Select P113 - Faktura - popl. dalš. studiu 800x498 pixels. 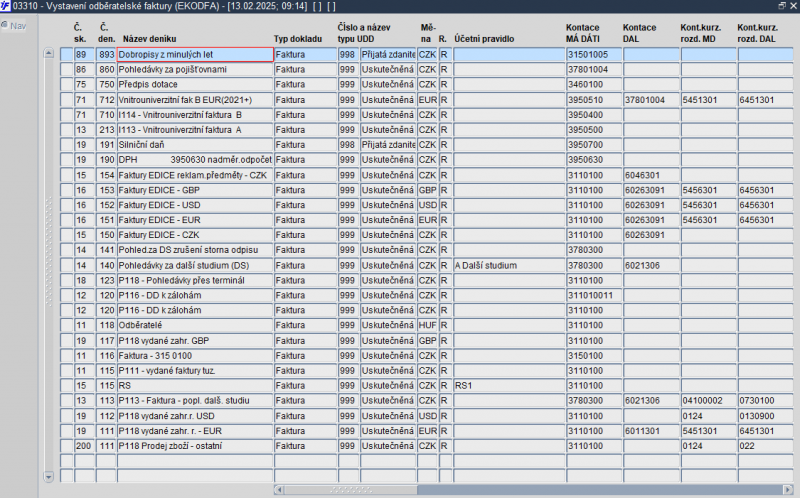[x=195, y=401]
